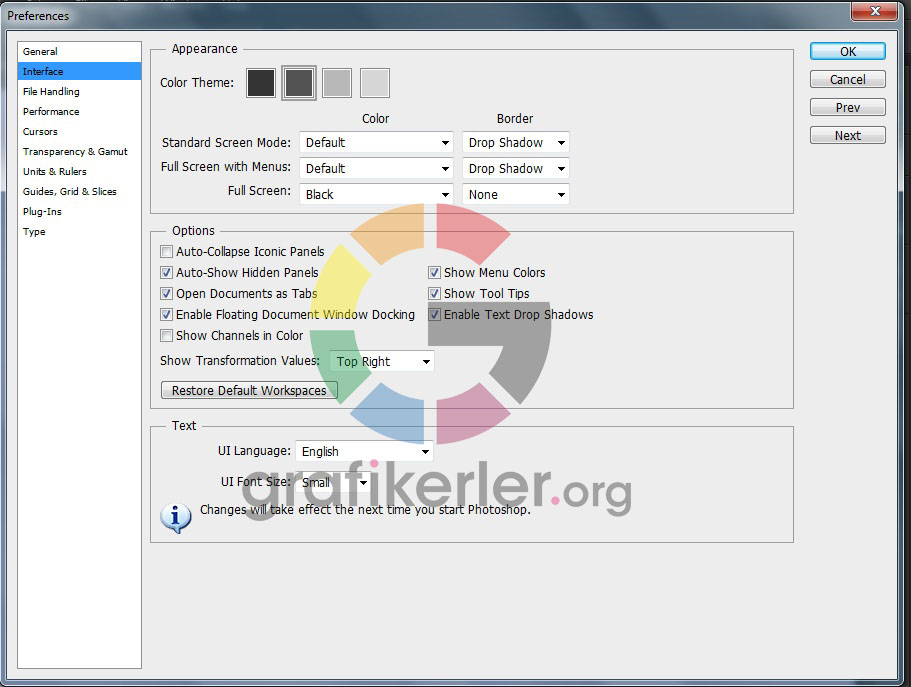
Task: Enable Auto-Collapse Iconic Panels checkbox
Action: pyautogui.click(x=167, y=252)
